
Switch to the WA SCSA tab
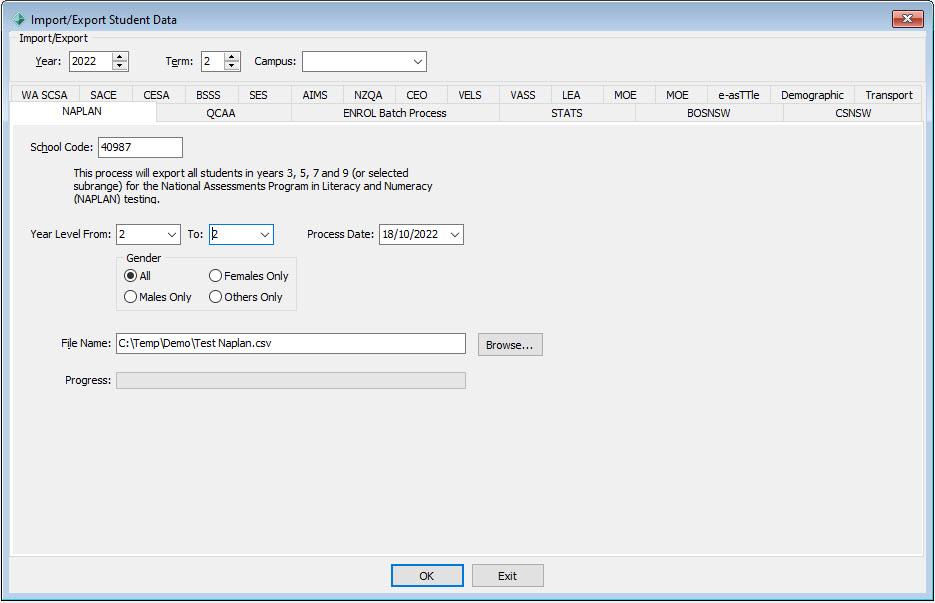coord(45,95)
